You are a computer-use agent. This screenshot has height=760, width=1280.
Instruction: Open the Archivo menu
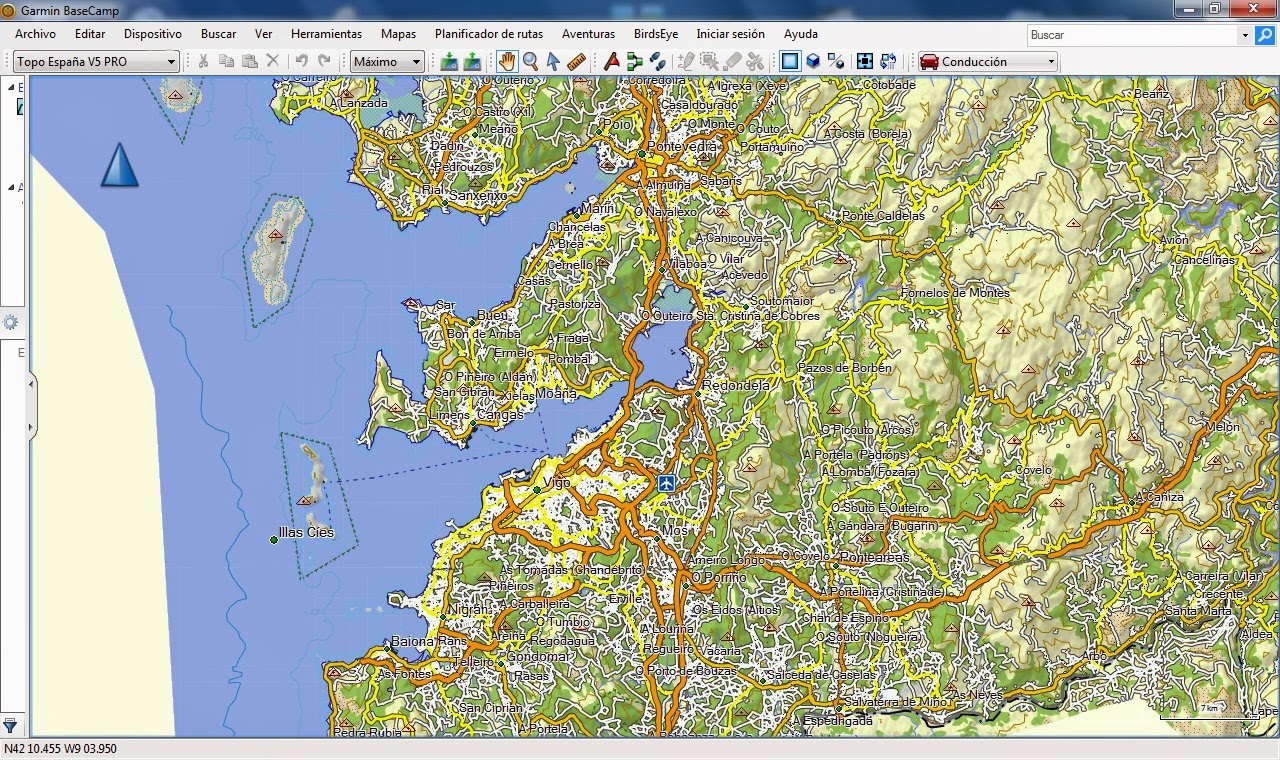click(35, 34)
